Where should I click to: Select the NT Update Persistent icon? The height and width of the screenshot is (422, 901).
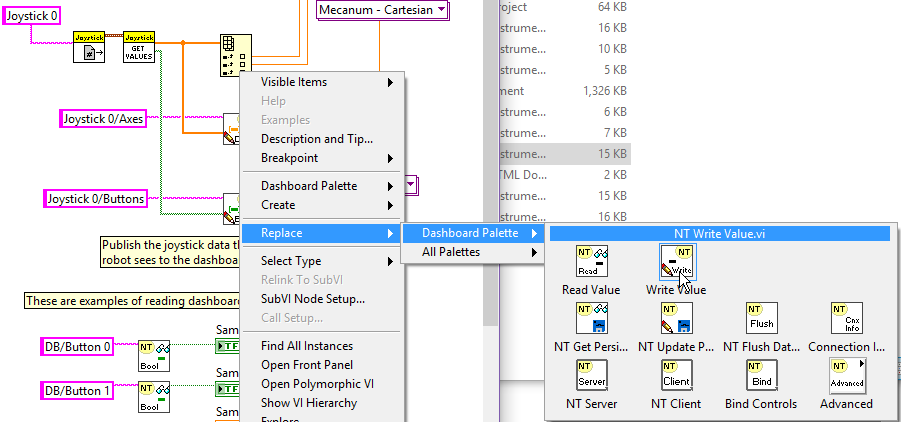[x=676, y=319]
